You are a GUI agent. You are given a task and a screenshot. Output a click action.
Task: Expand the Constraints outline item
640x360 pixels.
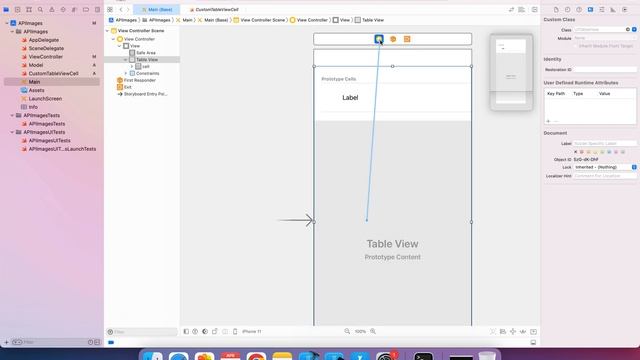126,73
